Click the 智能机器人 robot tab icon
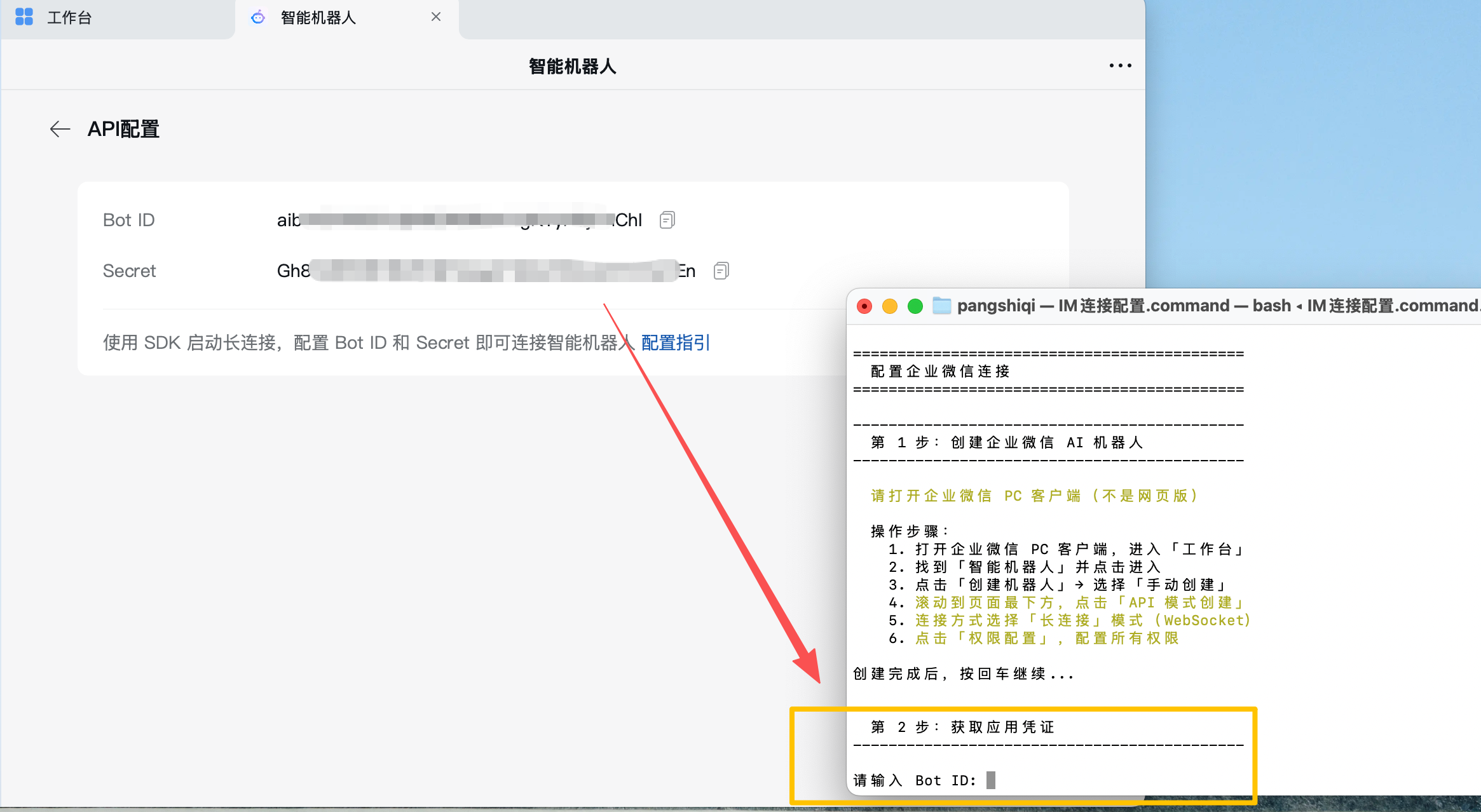Image resolution: width=1481 pixels, height=812 pixels. coord(258,17)
